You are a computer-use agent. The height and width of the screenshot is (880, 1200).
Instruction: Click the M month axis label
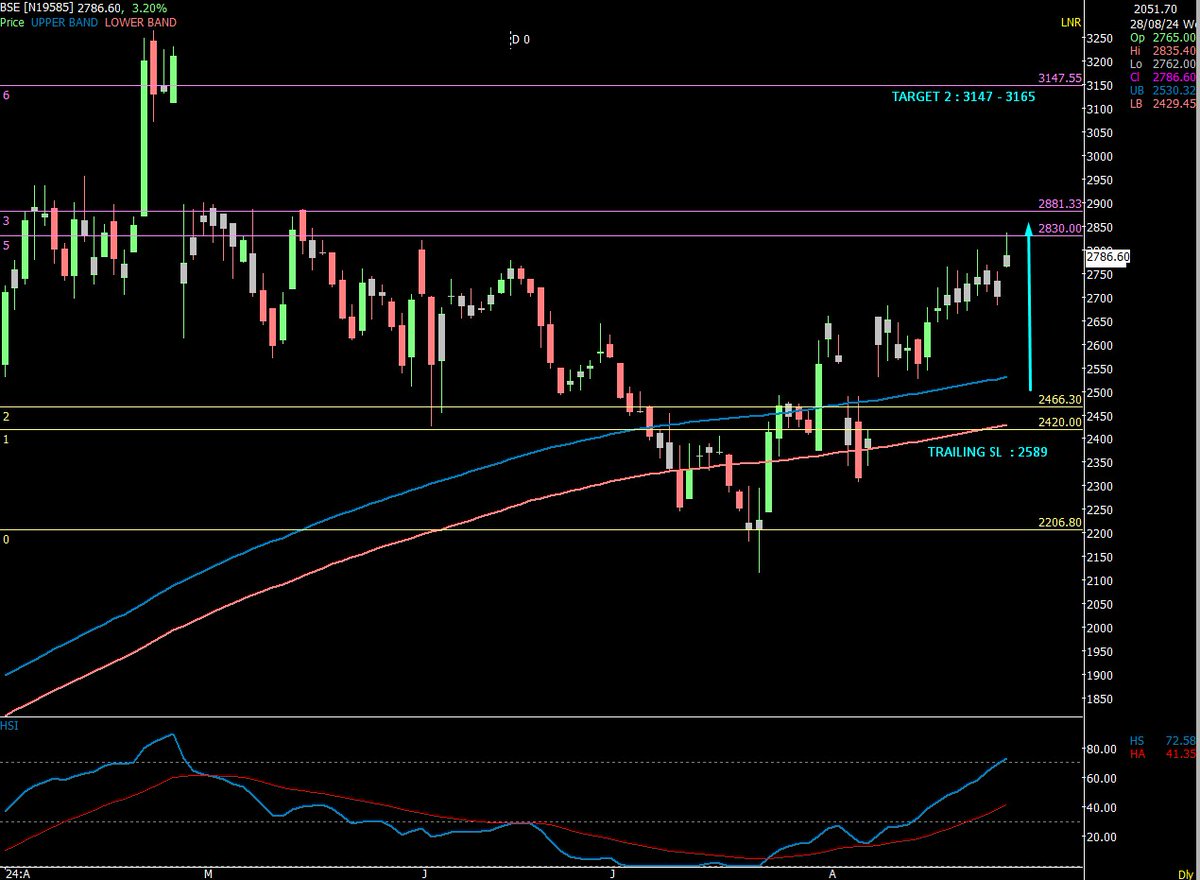208,874
